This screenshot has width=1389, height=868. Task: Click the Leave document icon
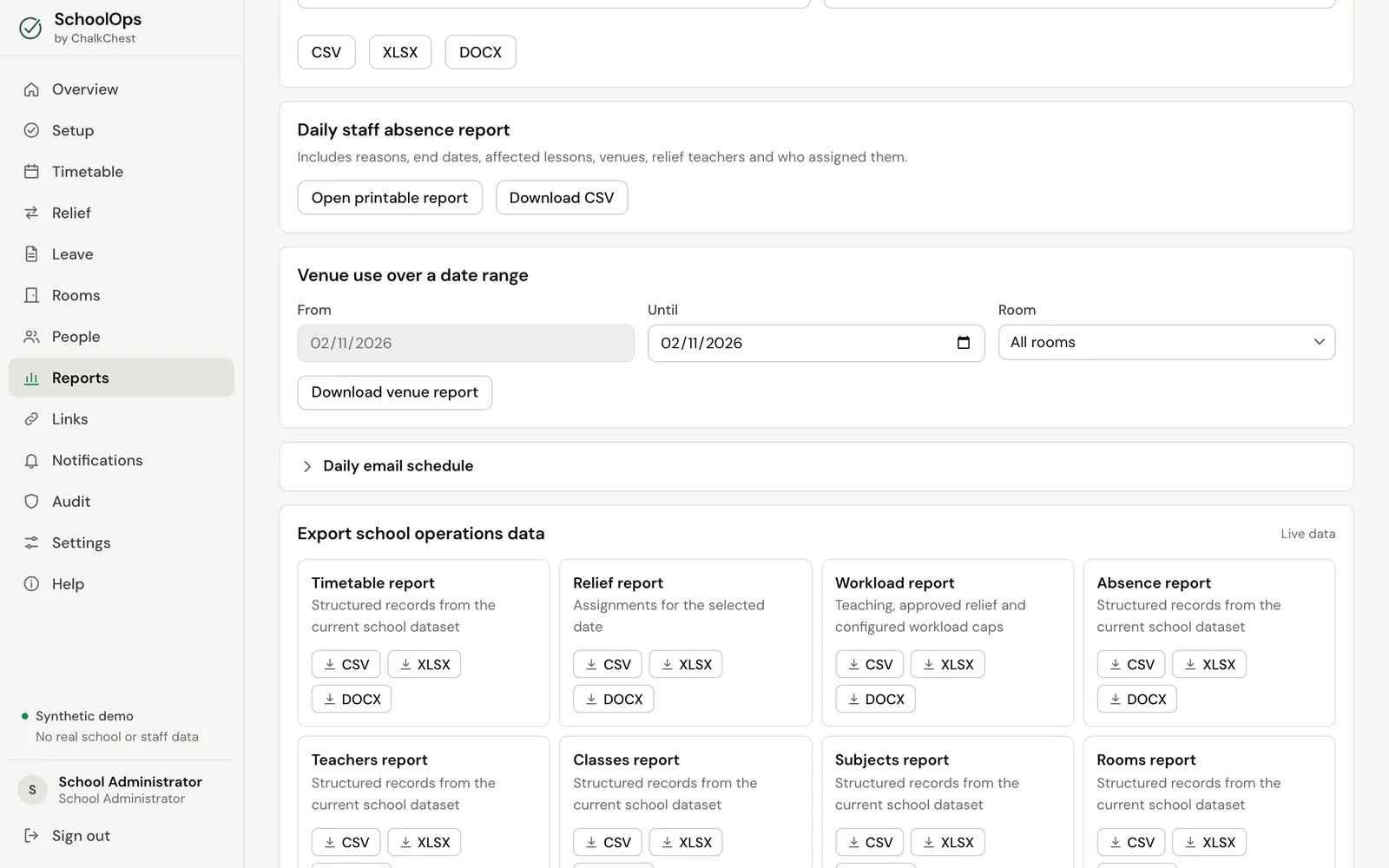(x=31, y=254)
